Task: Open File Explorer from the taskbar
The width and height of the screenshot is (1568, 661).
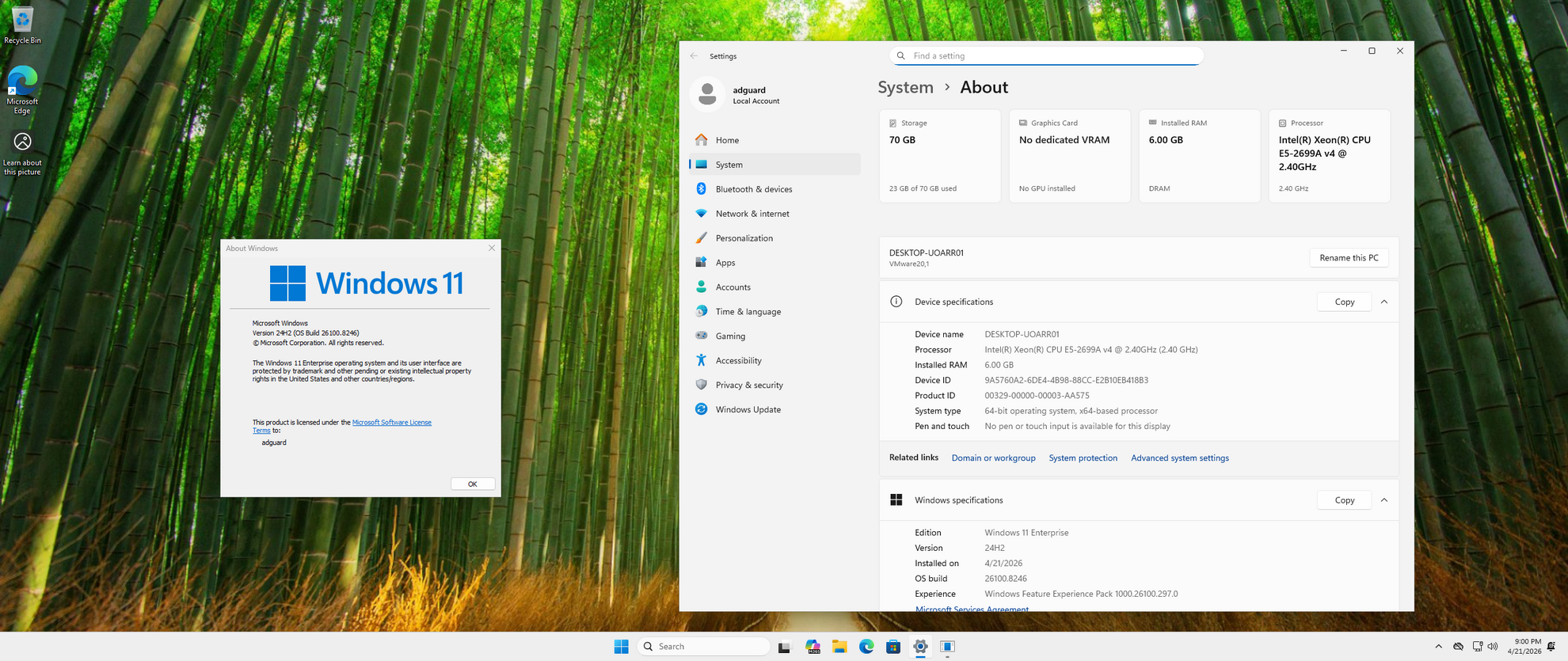Action: pyautogui.click(x=839, y=647)
